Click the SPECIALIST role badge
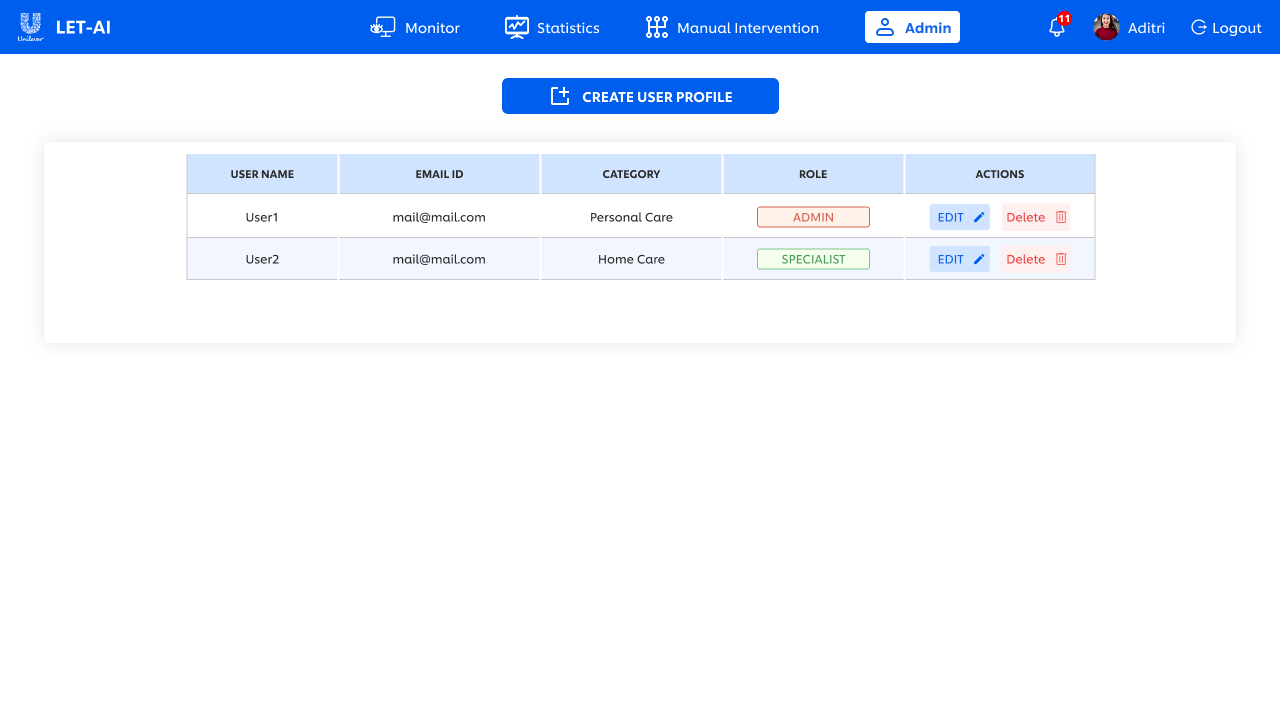The height and width of the screenshot is (705, 1280). coord(813,259)
